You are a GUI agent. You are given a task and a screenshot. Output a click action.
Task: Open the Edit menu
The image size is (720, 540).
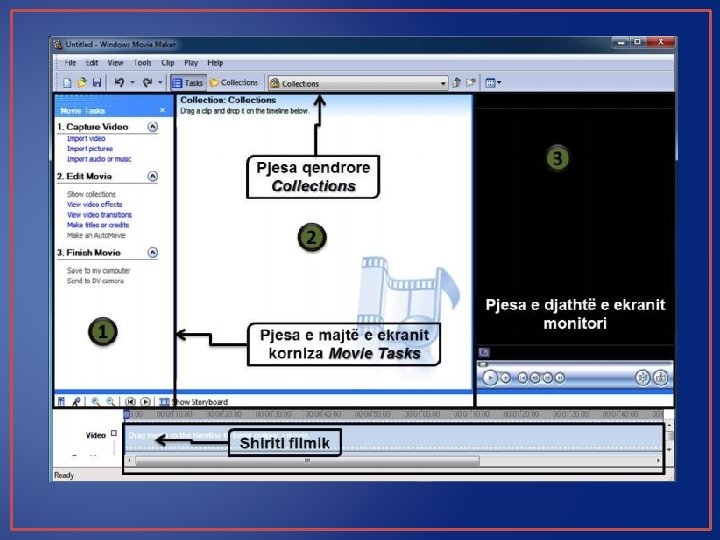pyautogui.click(x=92, y=63)
